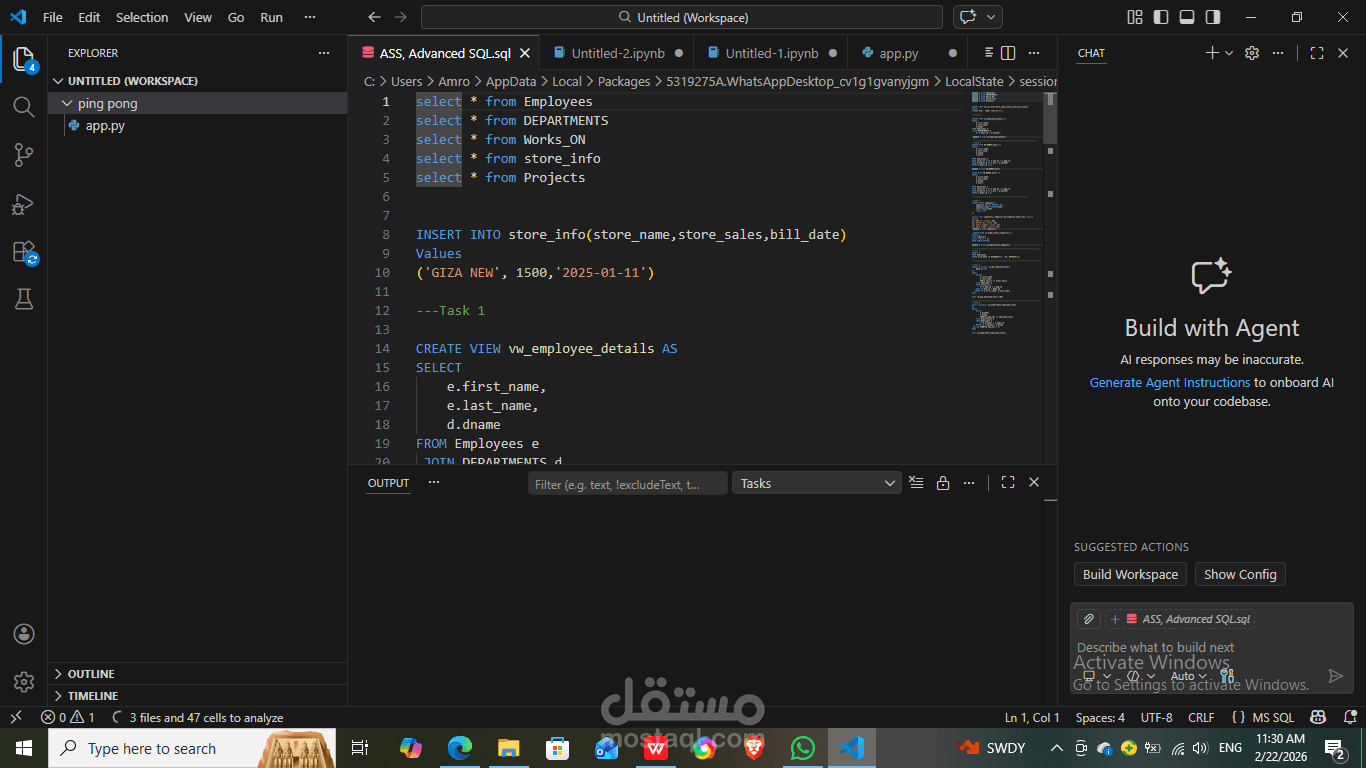
Task: Open the Accounts menu icon
Action: [x=24, y=634]
